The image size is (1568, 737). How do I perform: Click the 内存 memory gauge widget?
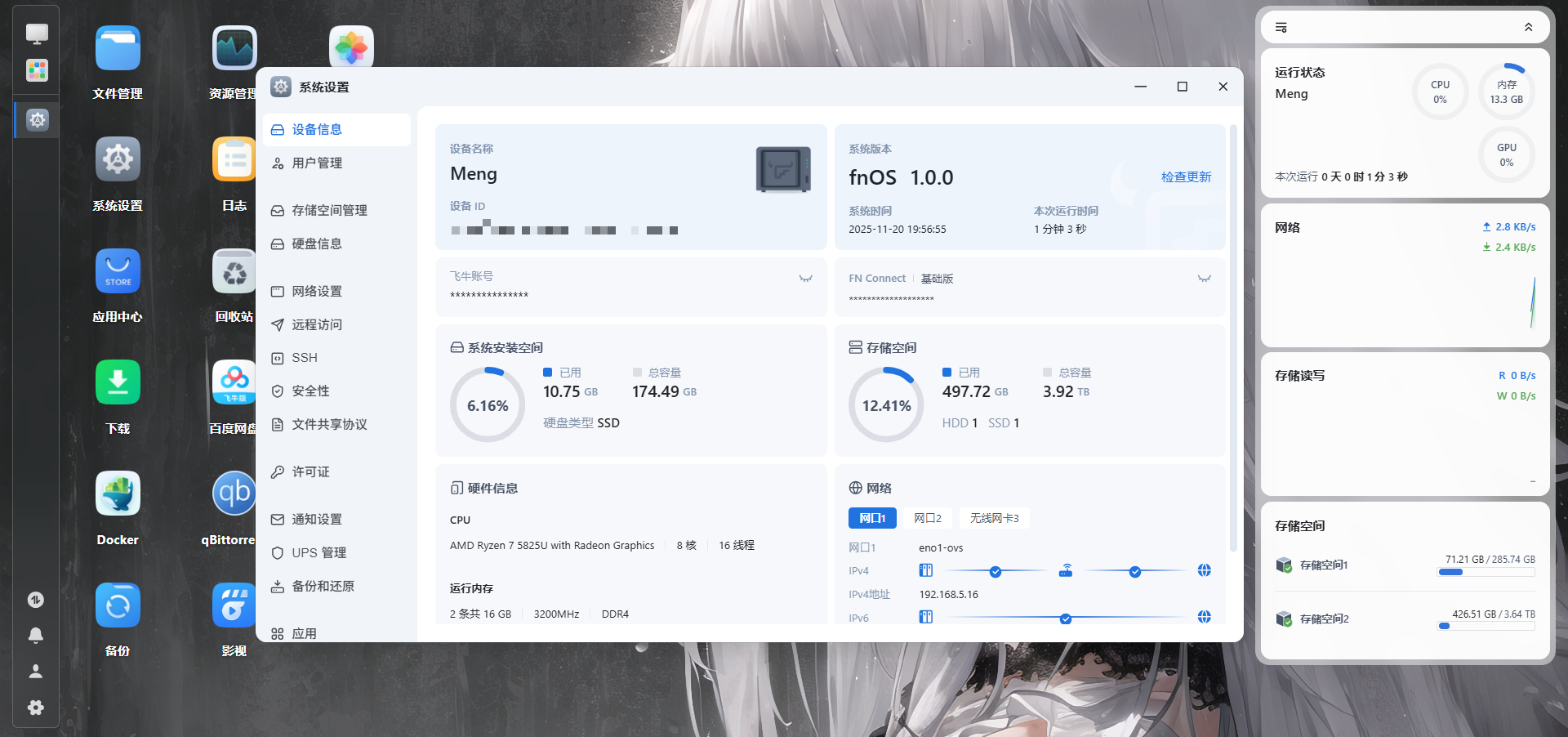tap(1507, 92)
